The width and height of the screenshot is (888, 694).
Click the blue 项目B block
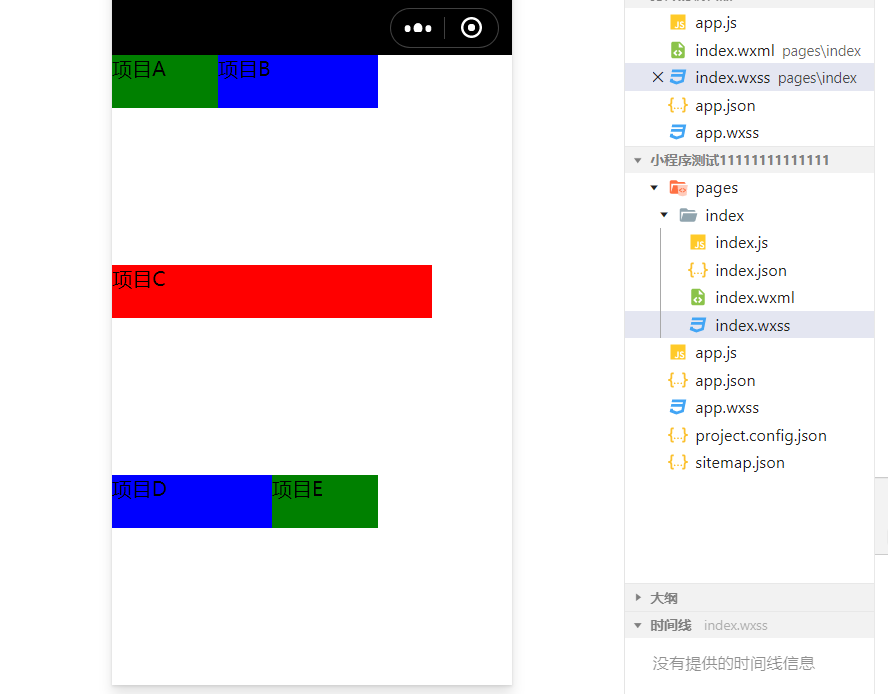[298, 81]
